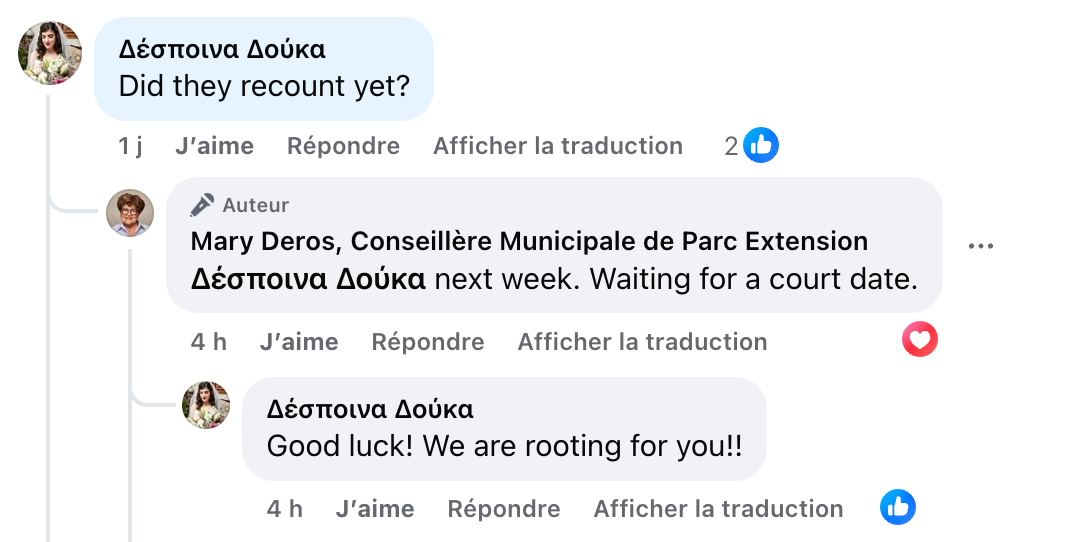Click the '1 j' timestamp on the first comment
1066x542 pixels.
click(130, 146)
